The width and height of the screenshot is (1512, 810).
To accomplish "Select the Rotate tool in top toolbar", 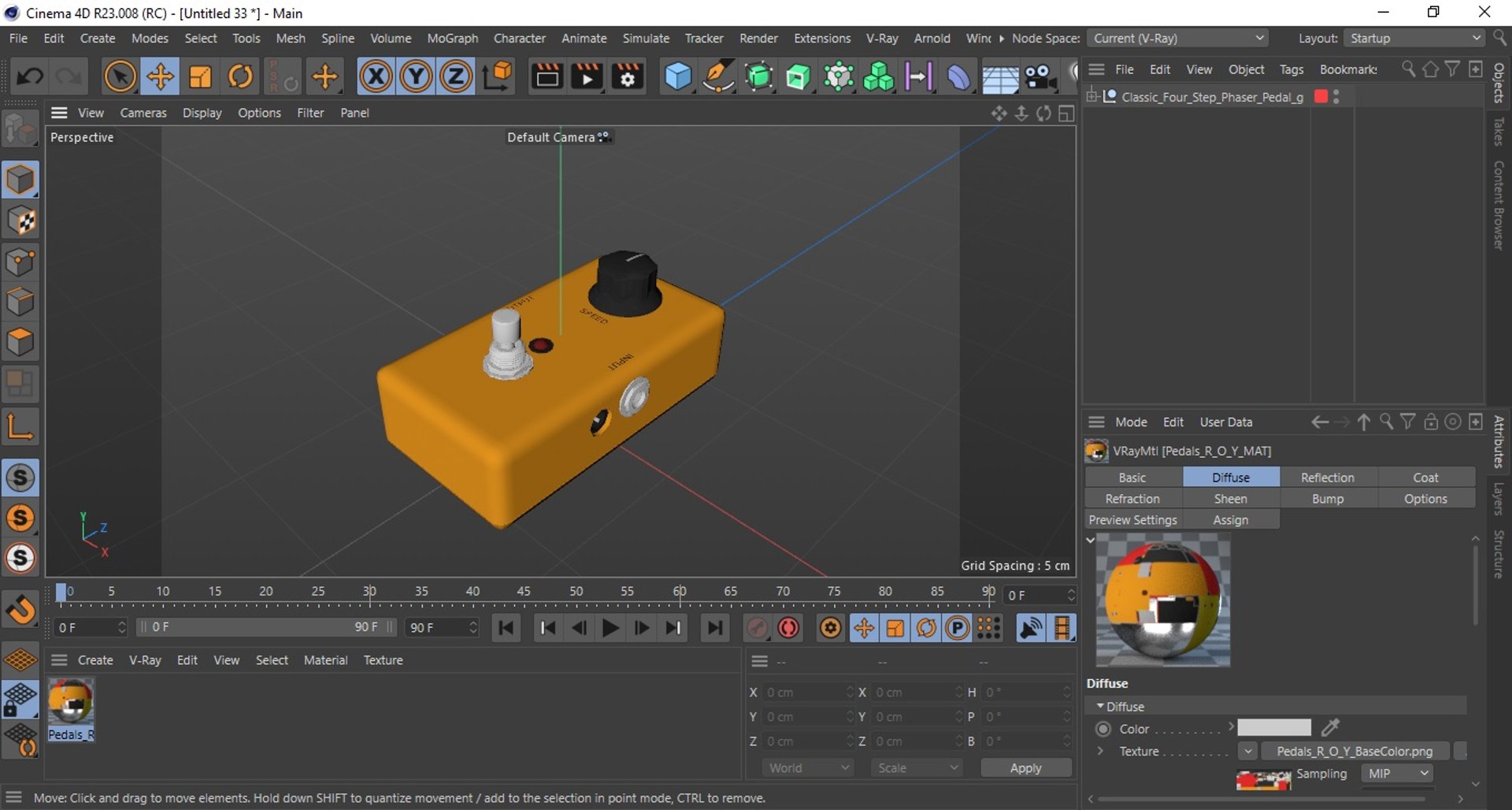I will [241, 76].
